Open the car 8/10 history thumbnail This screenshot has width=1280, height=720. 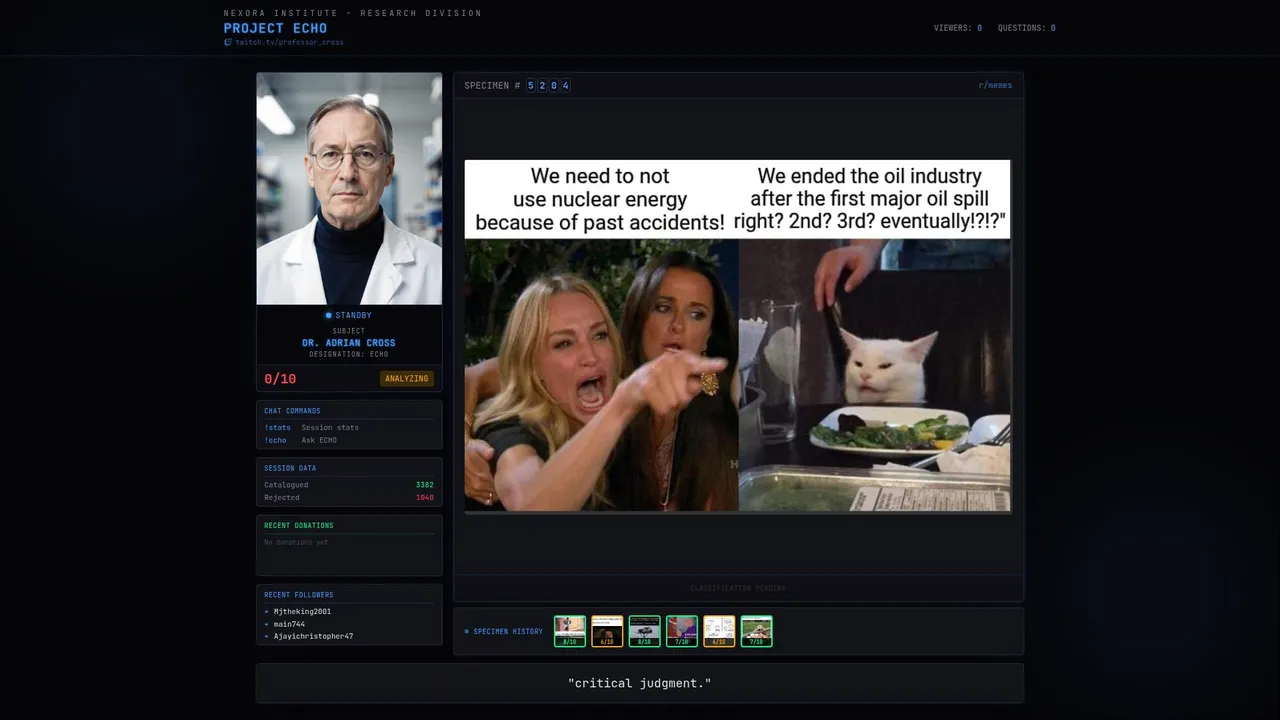(644, 631)
